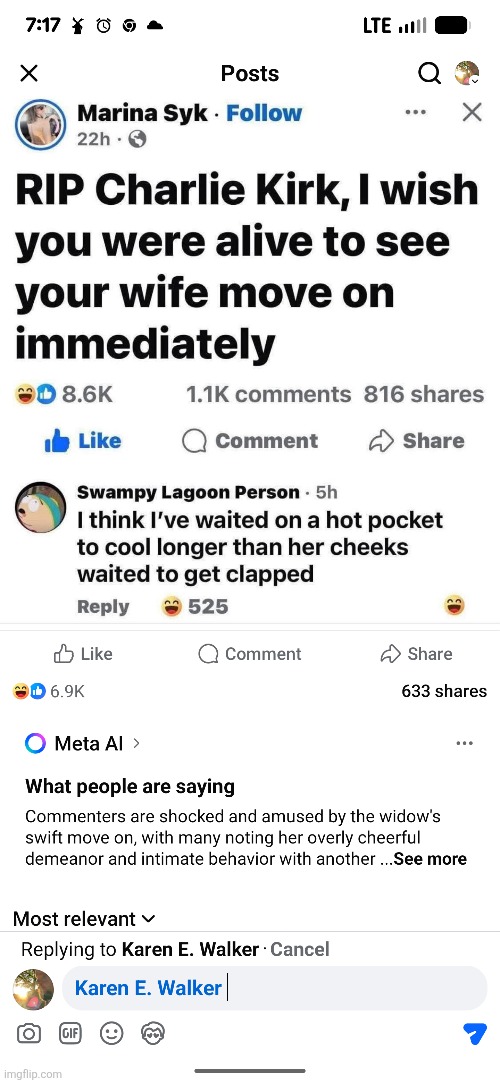Toggle the blue Like on Marina's post

pyautogui.click(x=82, y=441)
